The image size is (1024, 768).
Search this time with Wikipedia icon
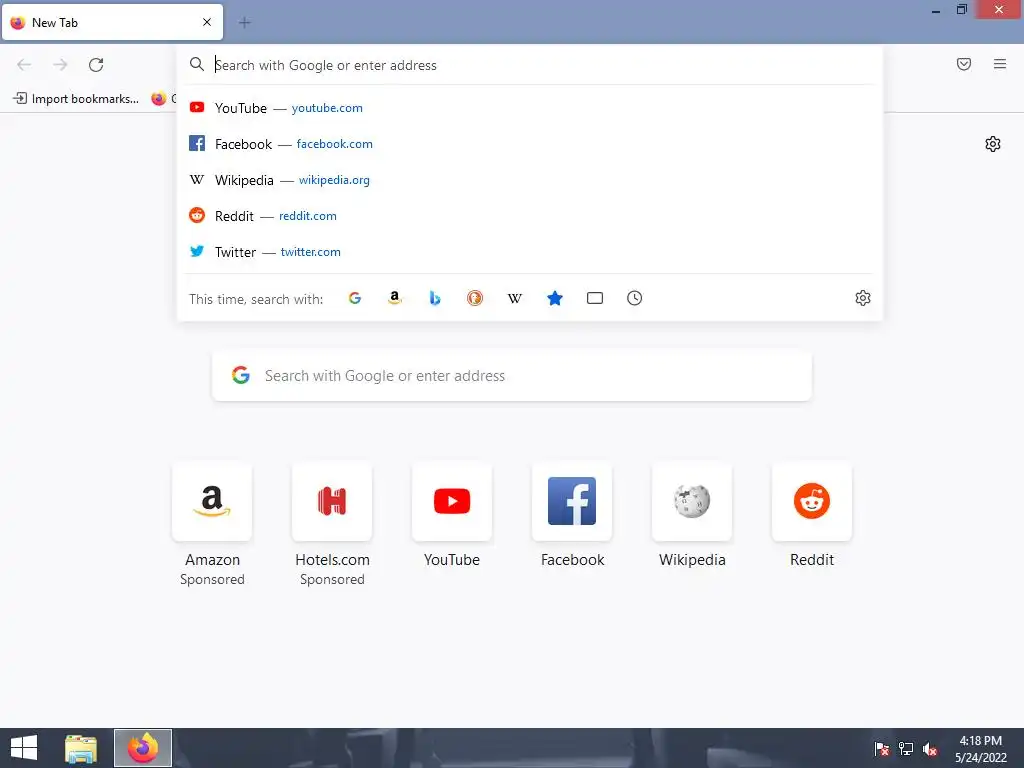click(515, 298)
